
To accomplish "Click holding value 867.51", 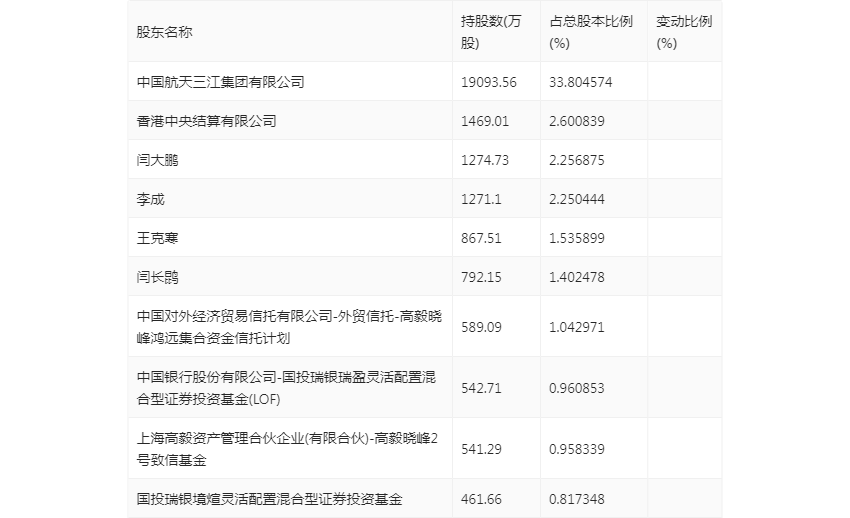I will (481, 238).
